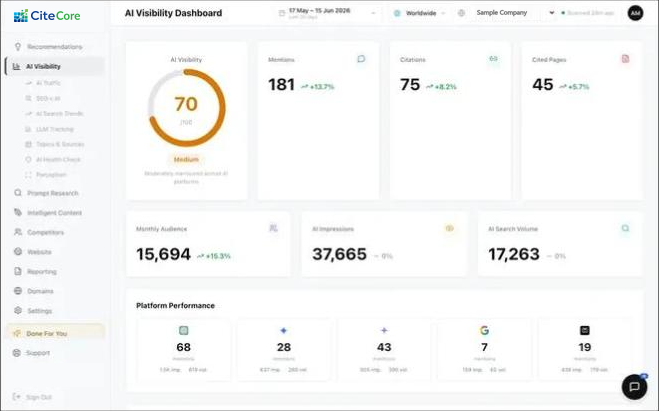Click the AI Visibility score gauge showing 70
This screenshot has height=411, width=659.
tap(186, 108)
